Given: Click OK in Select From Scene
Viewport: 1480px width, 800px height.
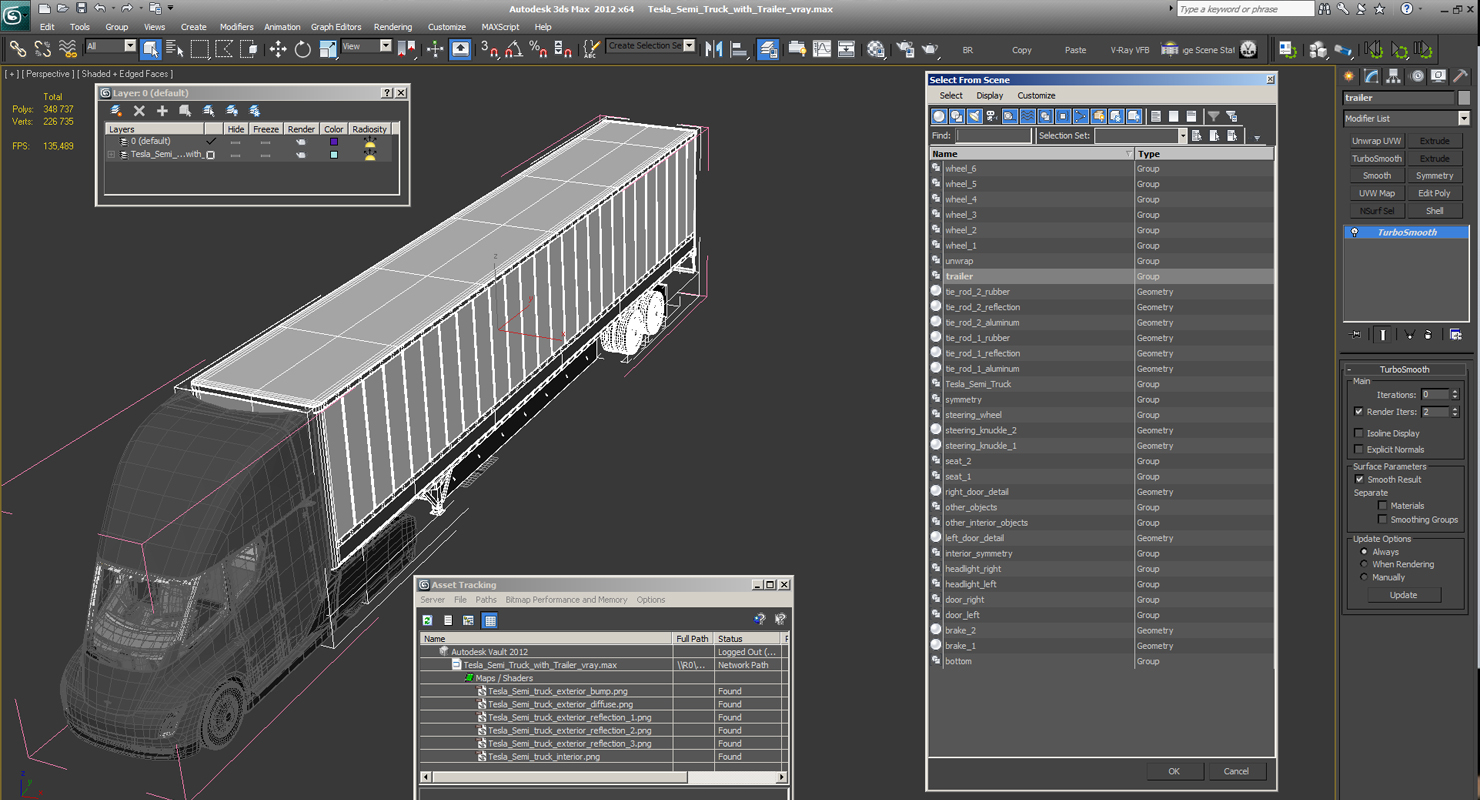Looking at the screenshot, I should pyautogui.click(x=1174, y=771).
